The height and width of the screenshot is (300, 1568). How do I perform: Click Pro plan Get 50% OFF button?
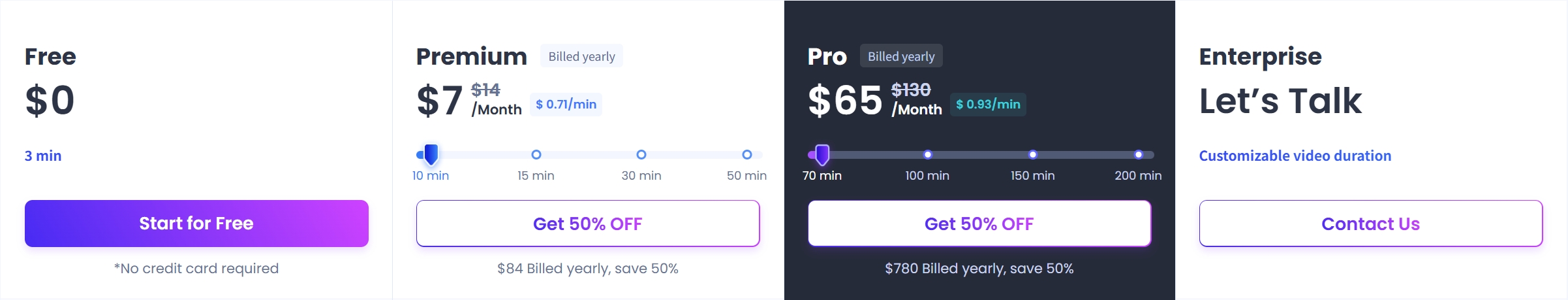coord(979,224)
